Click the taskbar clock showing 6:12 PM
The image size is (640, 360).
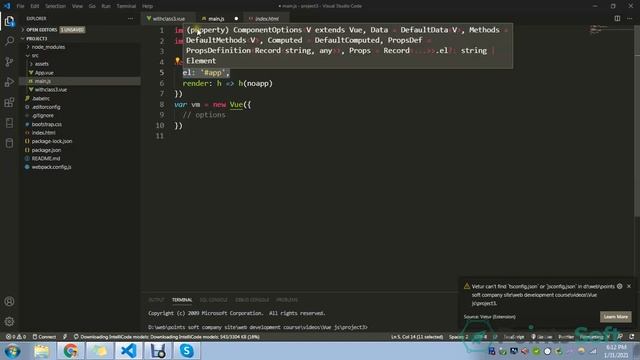point(616,351)
